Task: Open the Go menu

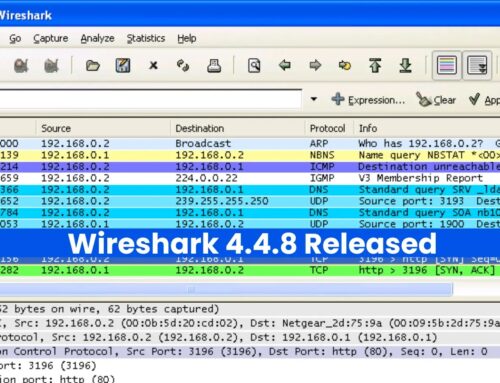Action: click(x=15, y=38)
